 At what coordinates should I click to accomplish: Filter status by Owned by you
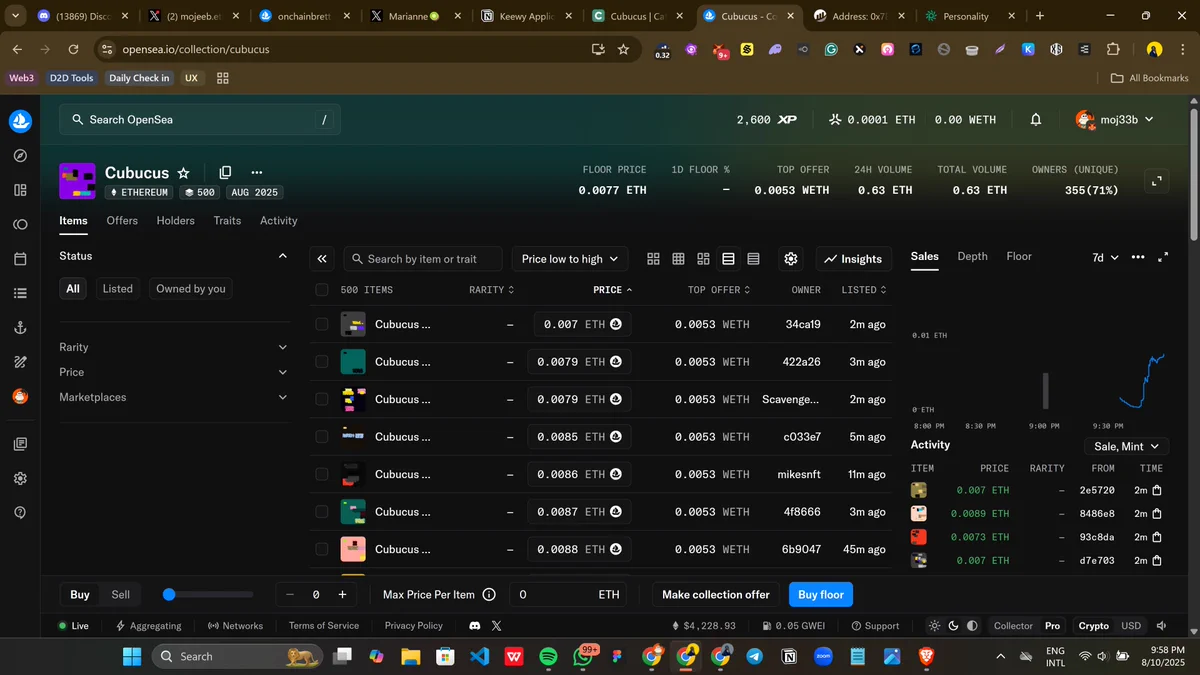(191, 288)
